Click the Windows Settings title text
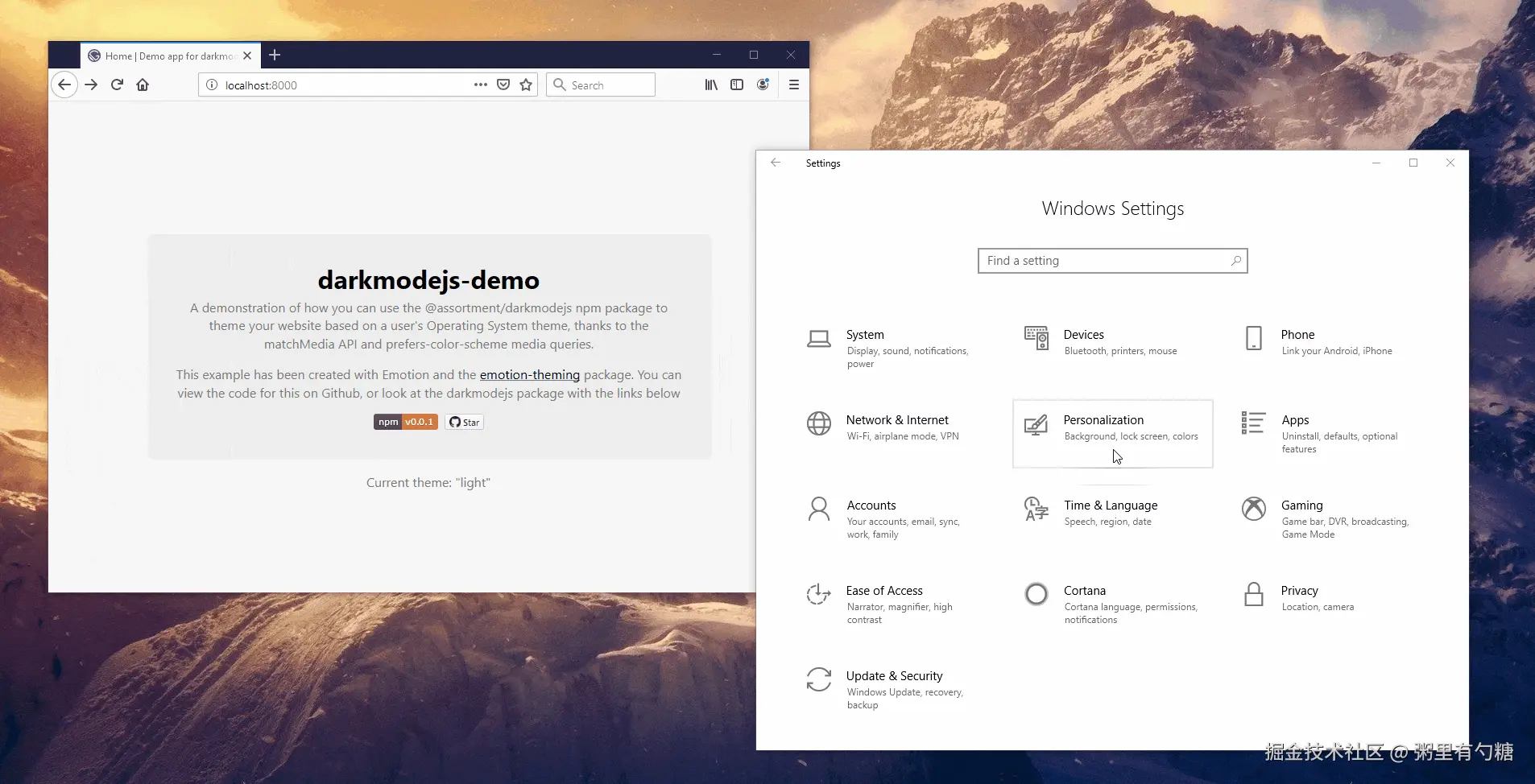This screenshot has height=784, width=1535. click(1112, 208)
